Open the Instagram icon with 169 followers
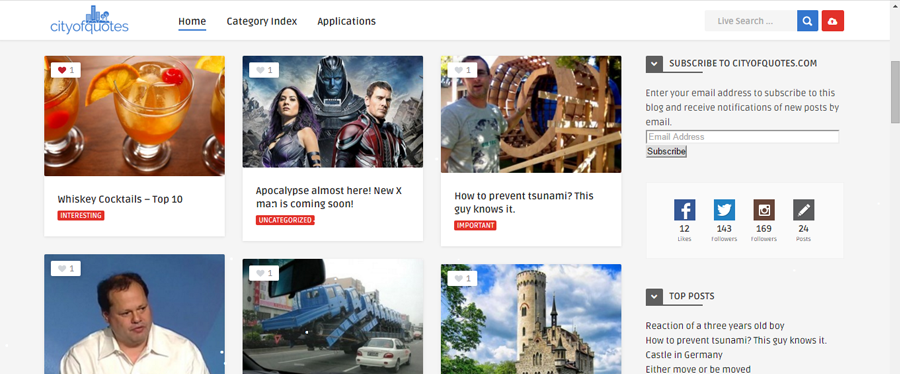 tap(764, 210)
